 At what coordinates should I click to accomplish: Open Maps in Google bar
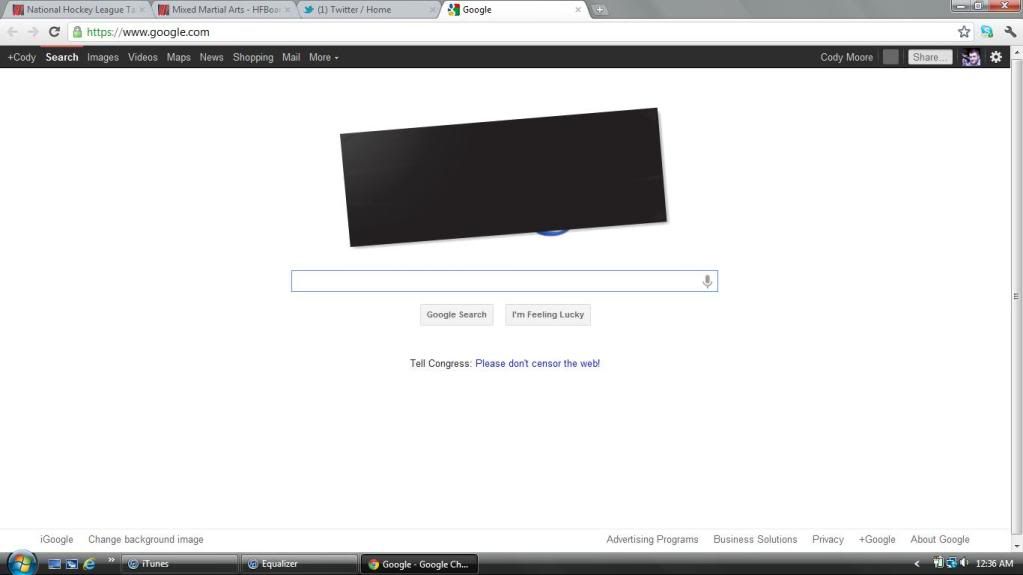click(x=178, y=57)
